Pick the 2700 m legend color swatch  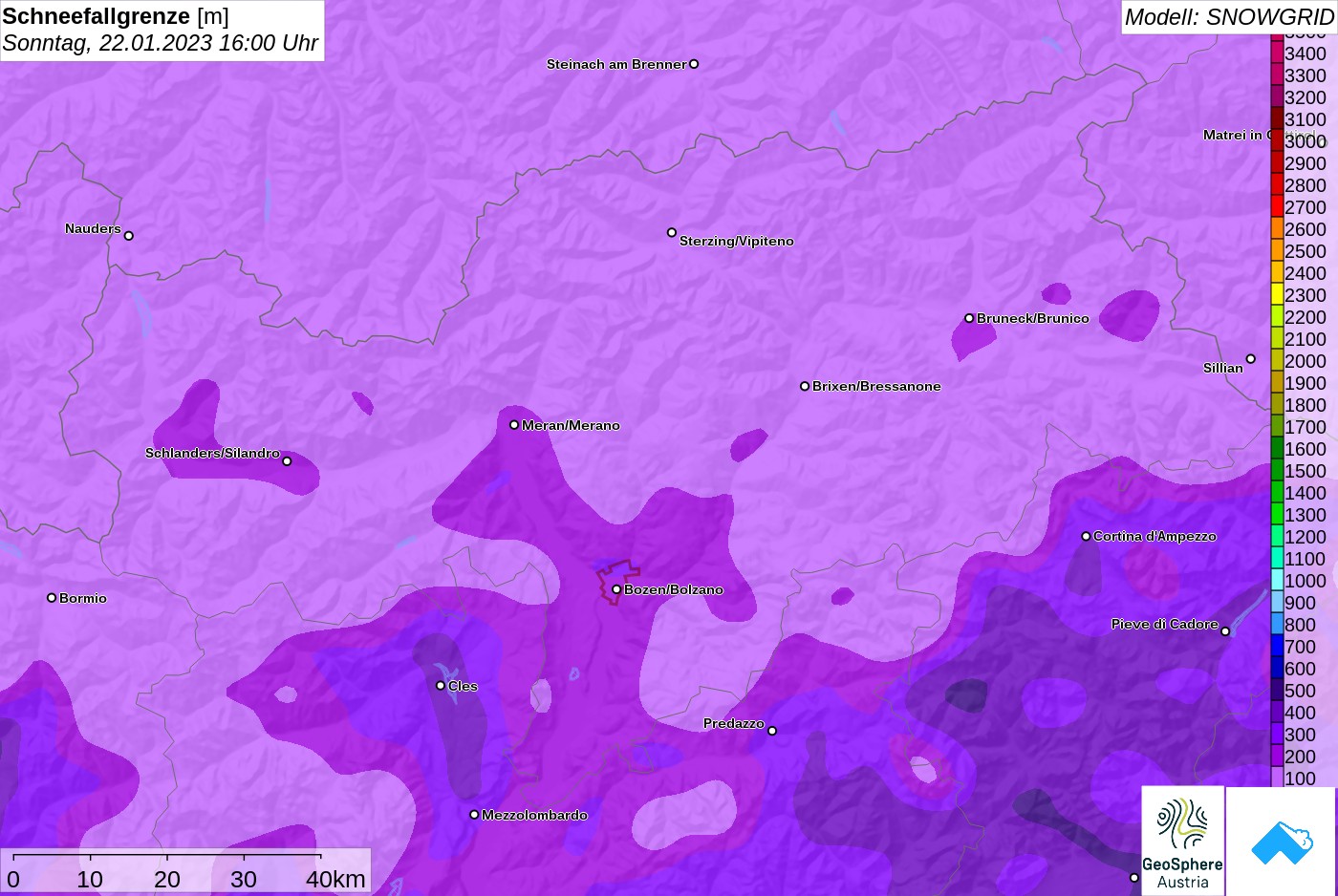click(1277, 207)
